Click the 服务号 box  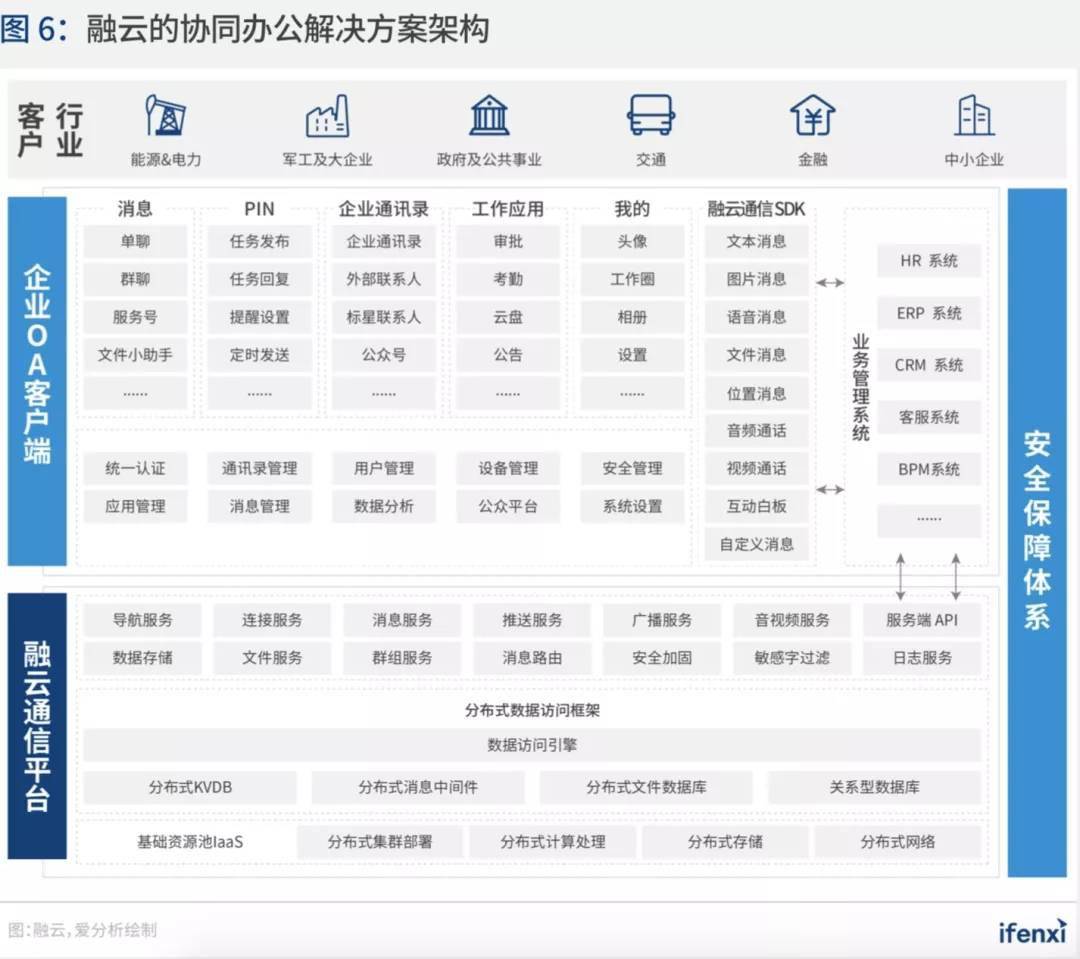[135, 317]
